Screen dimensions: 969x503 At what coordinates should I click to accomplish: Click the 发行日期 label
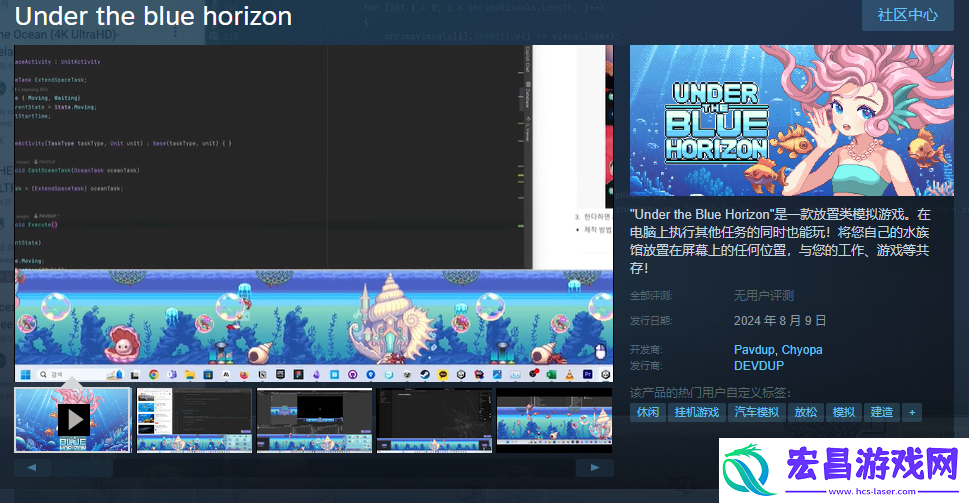point(651,321)
